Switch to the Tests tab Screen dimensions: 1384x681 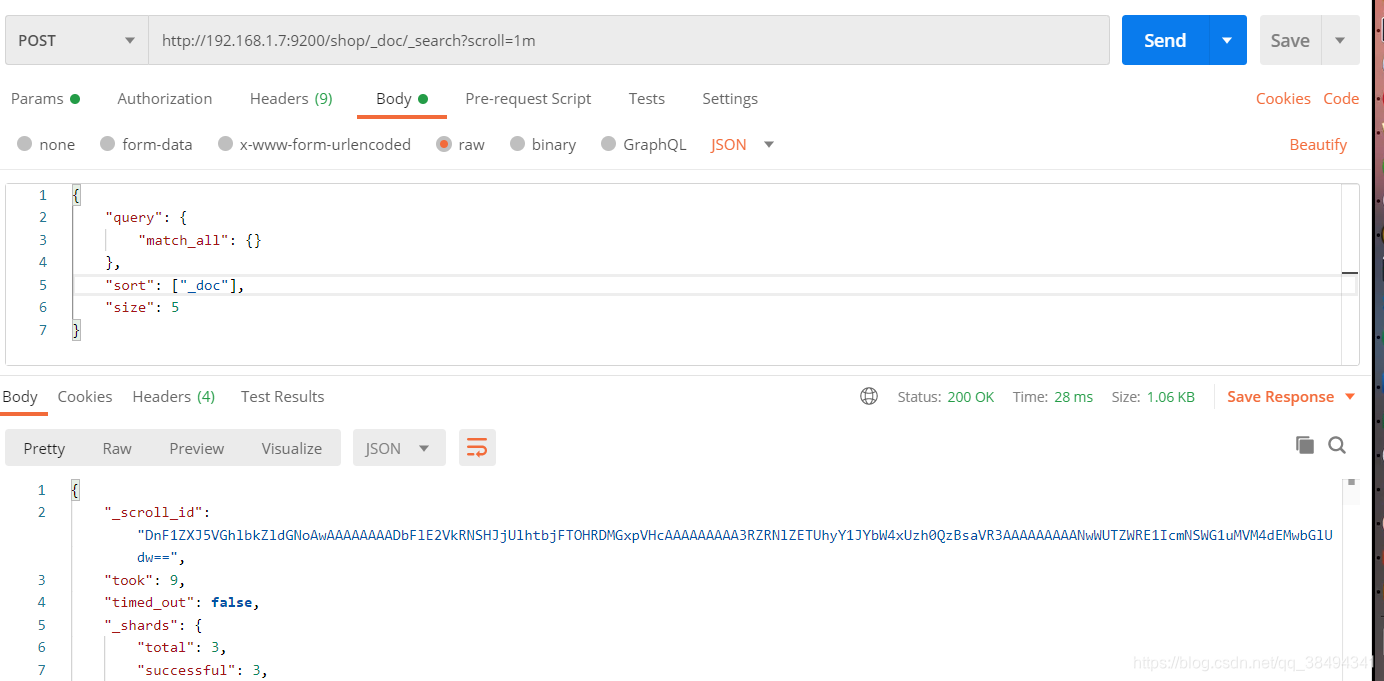click(647, 98)
